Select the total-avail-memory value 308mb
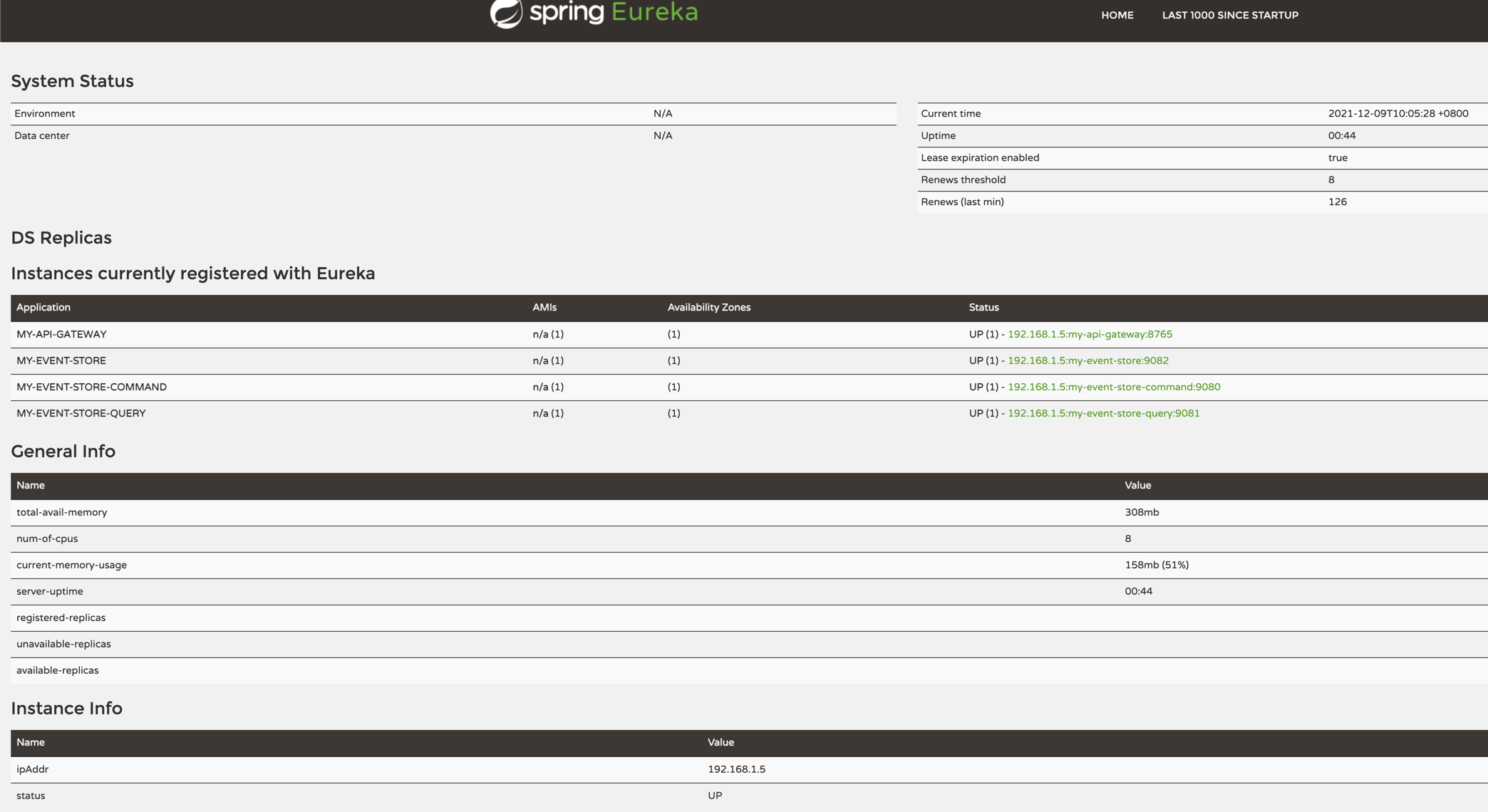The width and height of the screenshot is (1488, 812). [1141, 512]
